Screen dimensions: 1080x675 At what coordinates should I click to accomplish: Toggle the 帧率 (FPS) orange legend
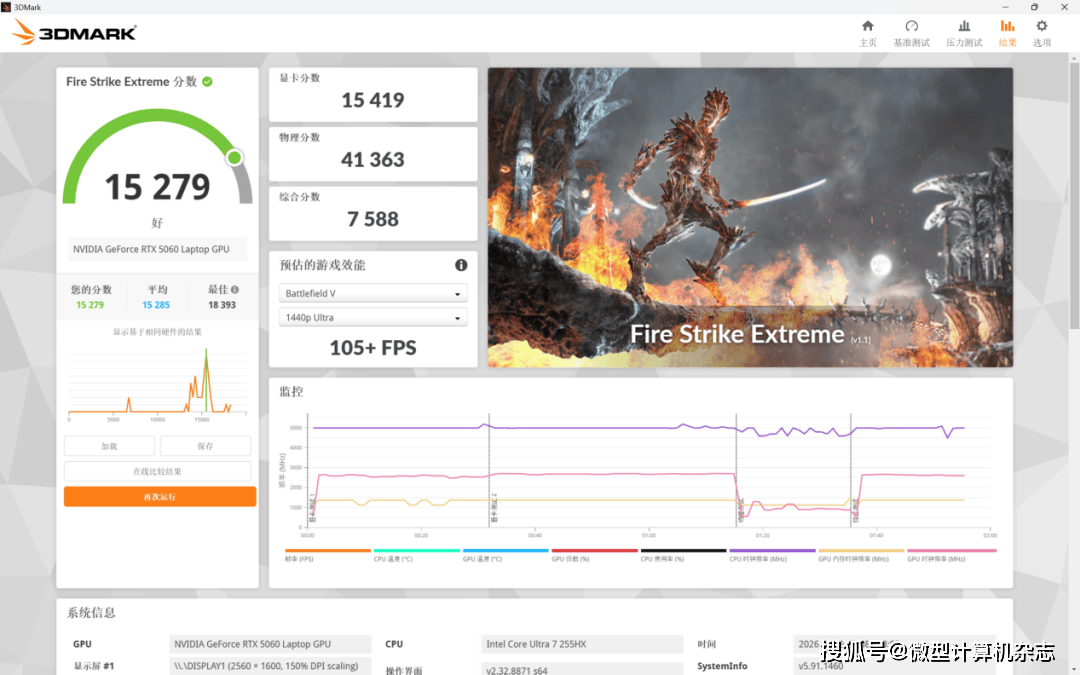coord(328,555)
